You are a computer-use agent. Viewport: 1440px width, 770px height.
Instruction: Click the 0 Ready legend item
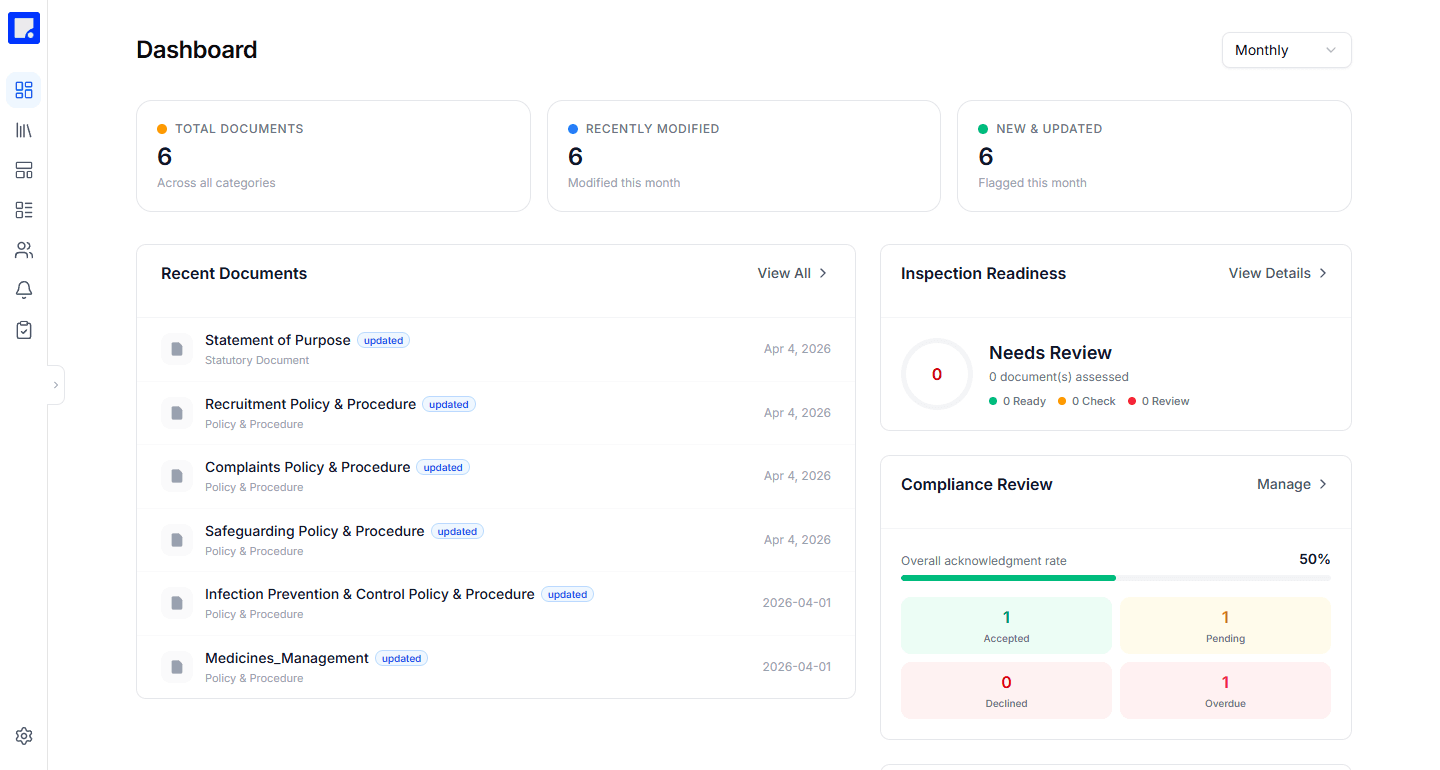(x=1017, y=401)
